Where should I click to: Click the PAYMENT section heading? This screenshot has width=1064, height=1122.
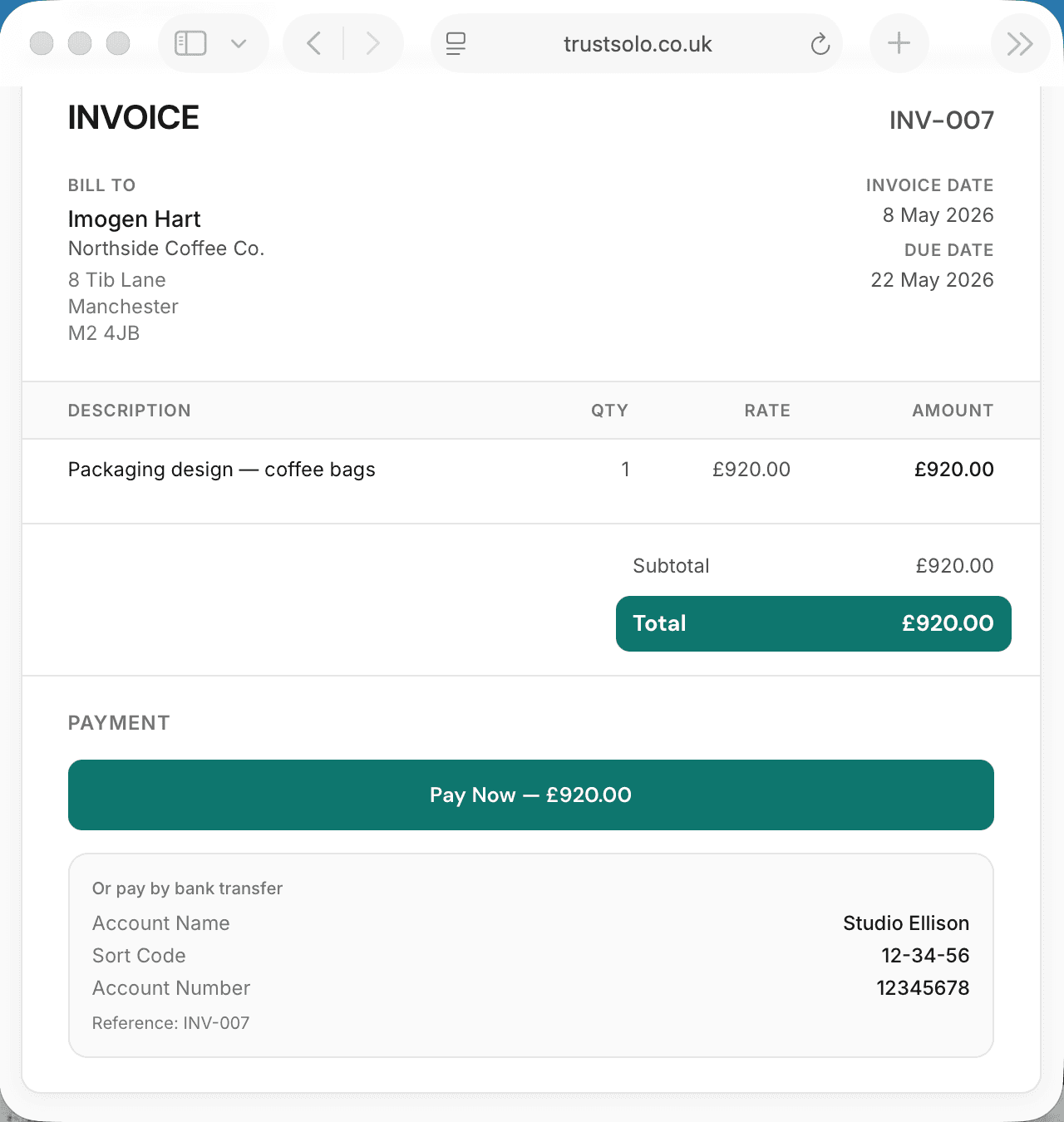(119, 723)
